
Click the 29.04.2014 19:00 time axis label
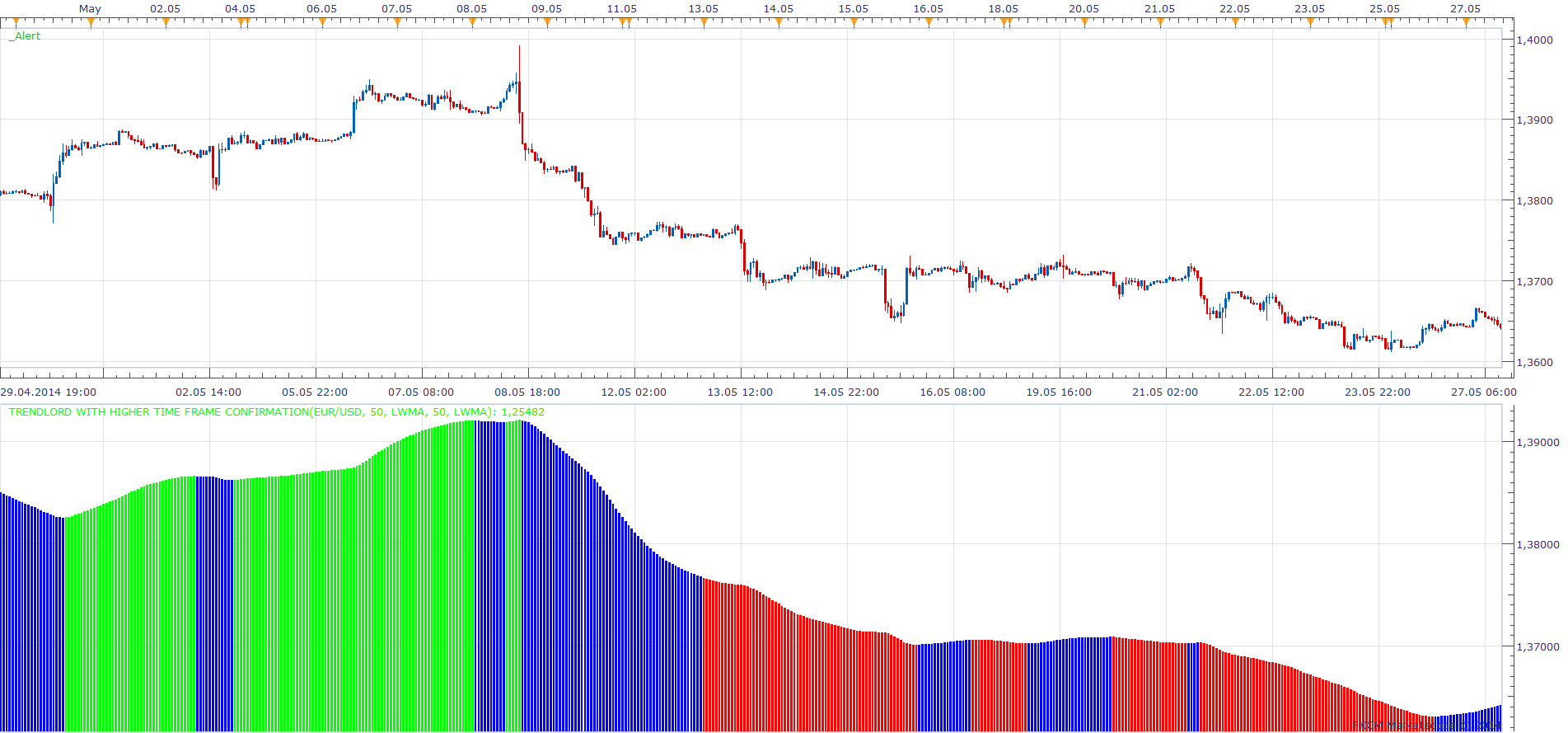pos(49,392)
